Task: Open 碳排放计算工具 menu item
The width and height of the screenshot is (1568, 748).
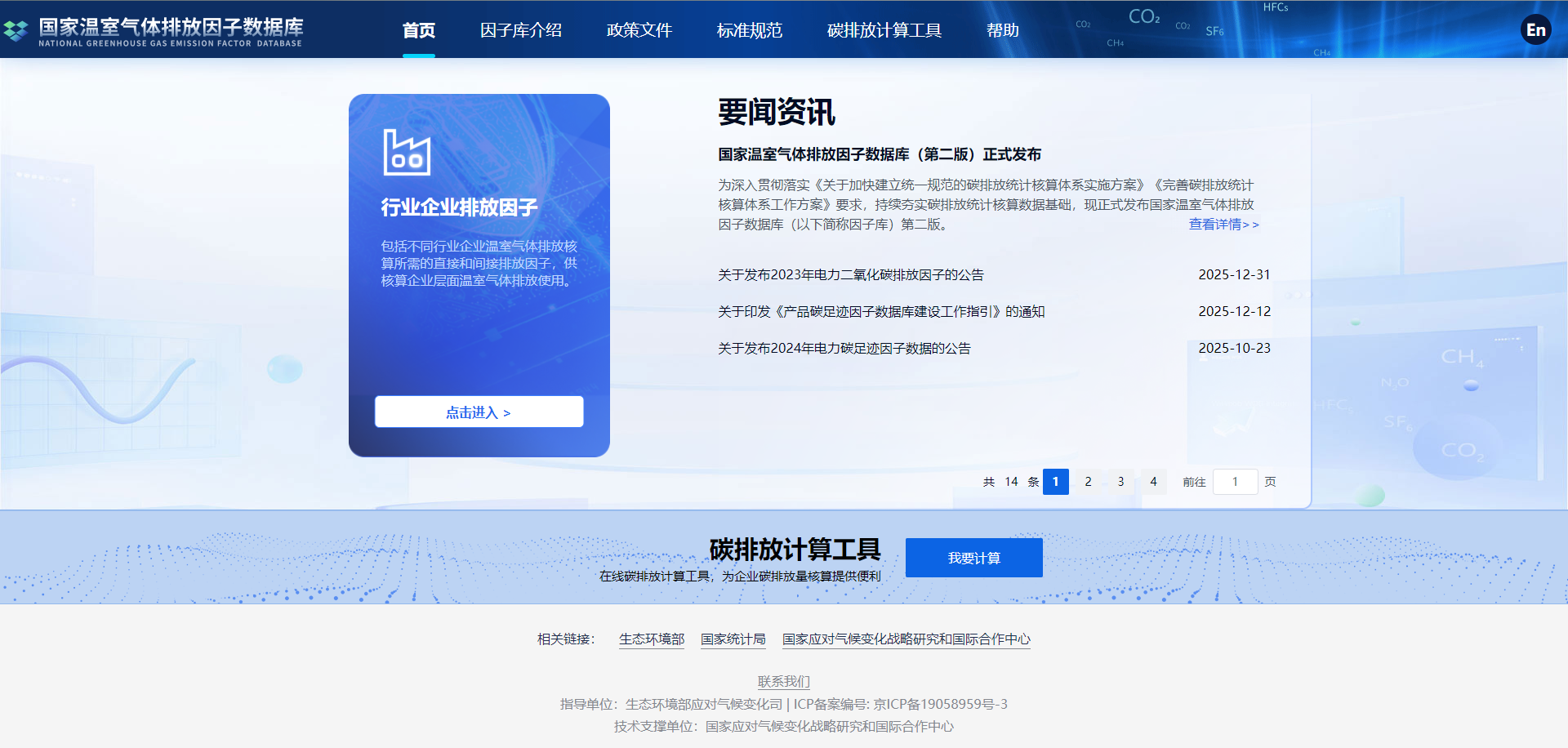Action: [884, 30]
